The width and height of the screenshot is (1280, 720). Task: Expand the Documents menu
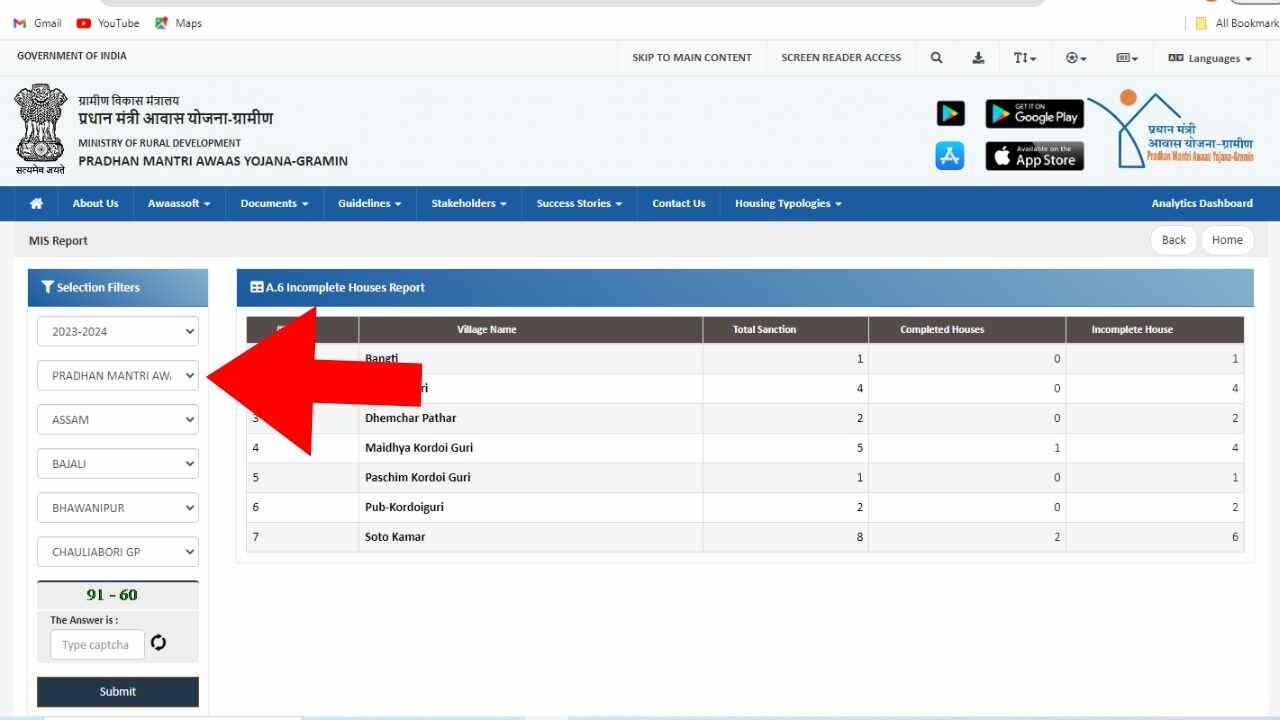pos(274,203)
